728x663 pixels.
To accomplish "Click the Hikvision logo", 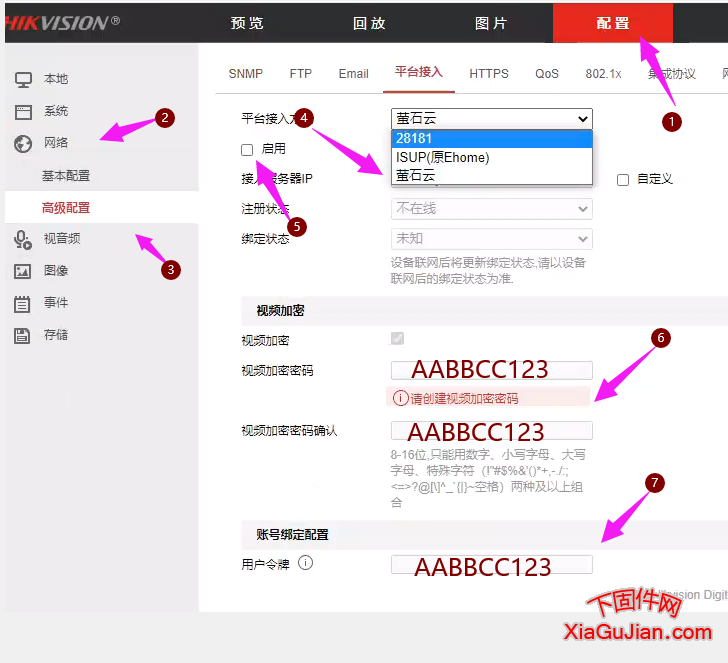I will pyautogui.click(x=63, y=23).
